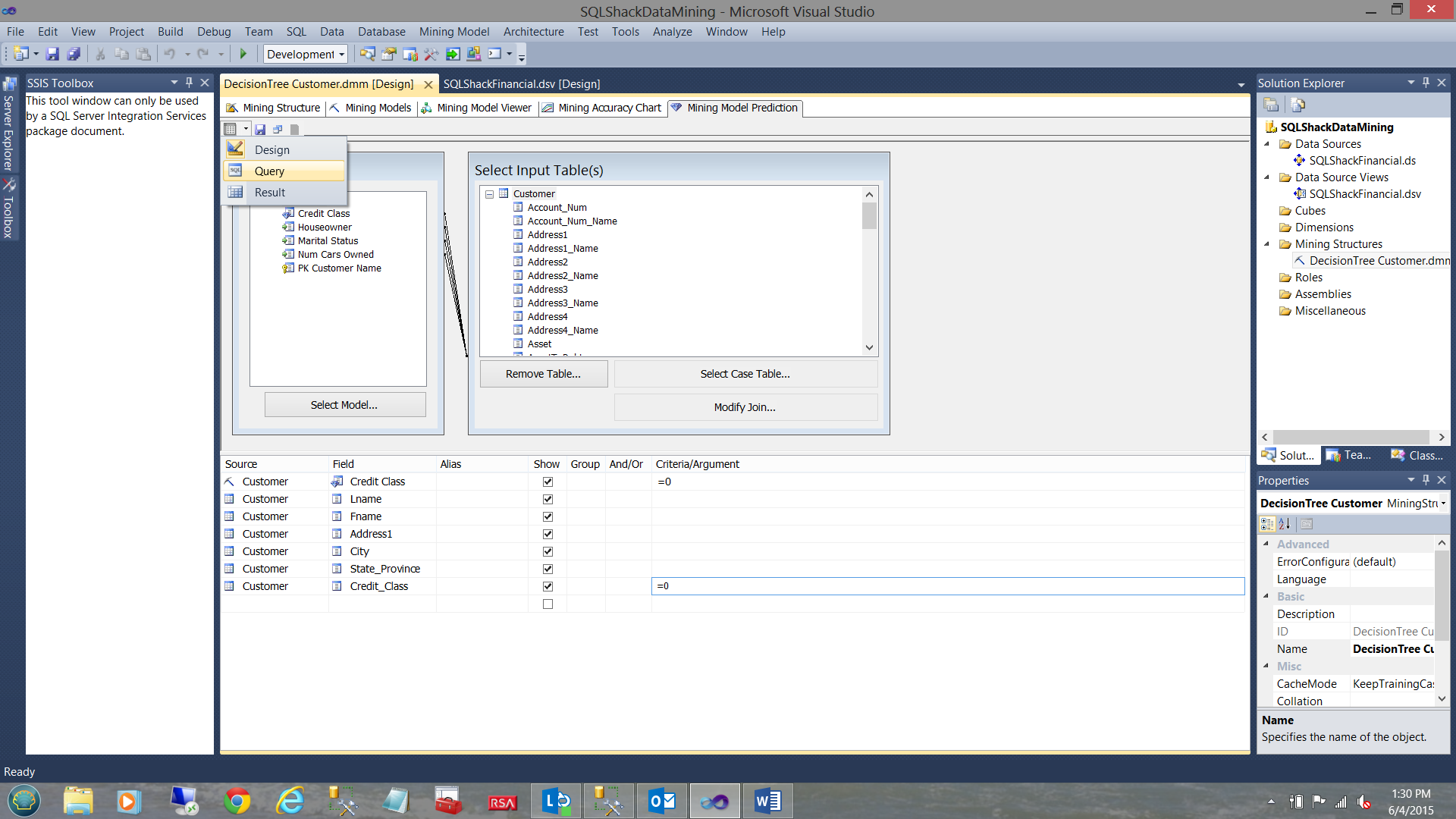Open the Toolbox from the toolbar icon
This screenshot has height=819, width=1456.
coord(431,54)
